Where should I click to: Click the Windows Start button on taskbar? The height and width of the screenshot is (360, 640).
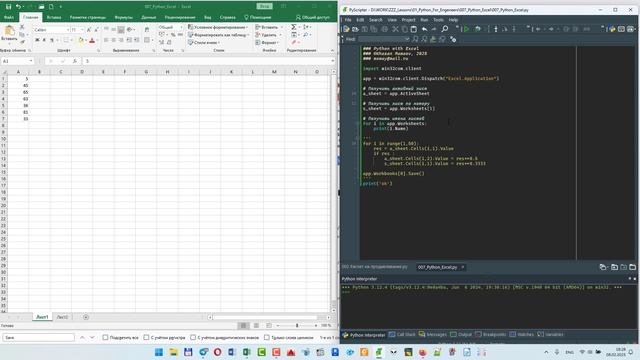(159, 352)
